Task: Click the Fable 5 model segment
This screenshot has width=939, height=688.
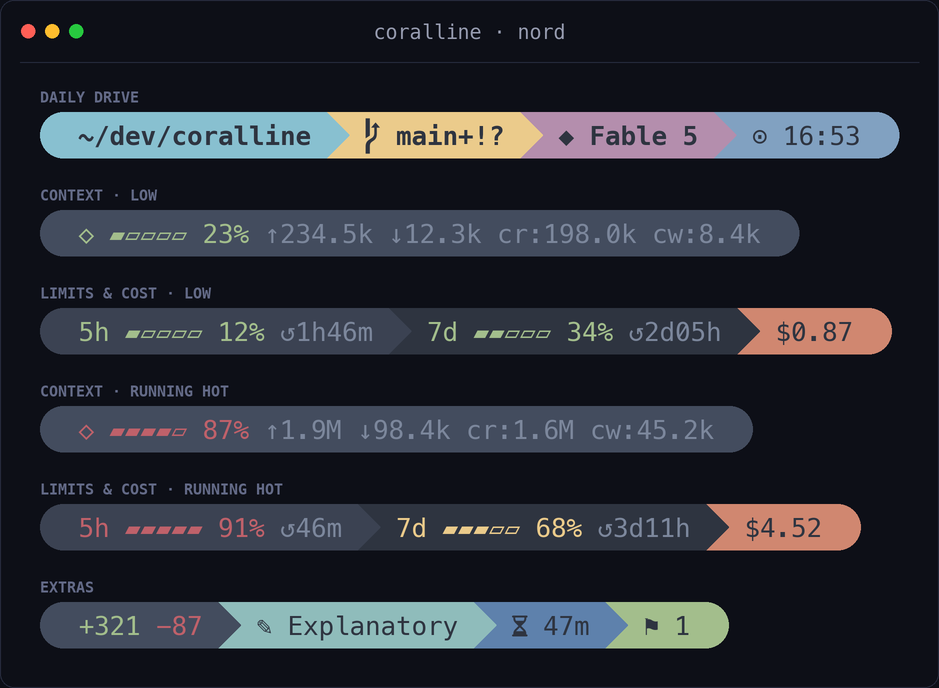Action: 628,136
